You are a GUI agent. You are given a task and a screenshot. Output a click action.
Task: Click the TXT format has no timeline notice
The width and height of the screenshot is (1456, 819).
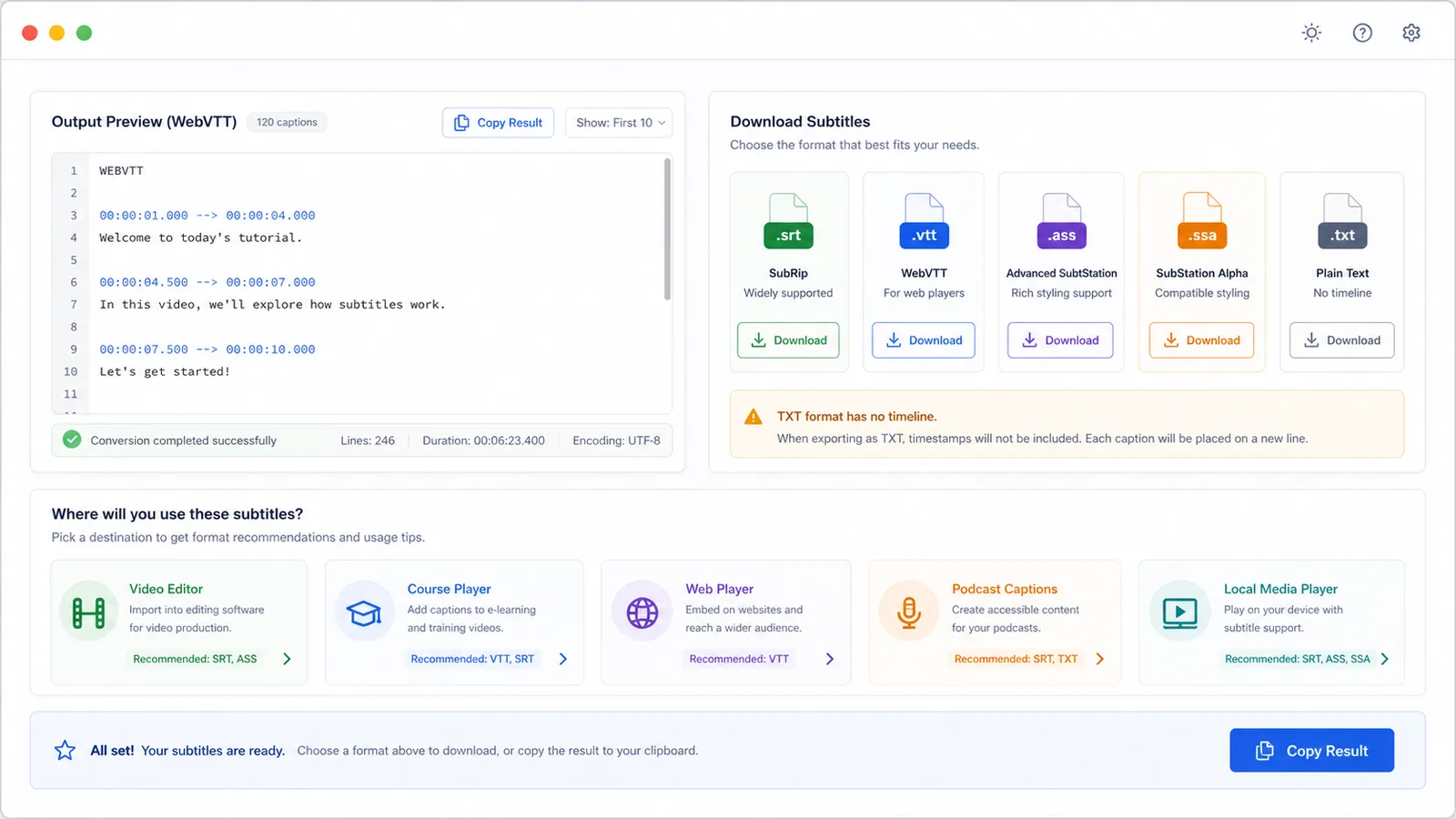click(x=1067, y=424)
